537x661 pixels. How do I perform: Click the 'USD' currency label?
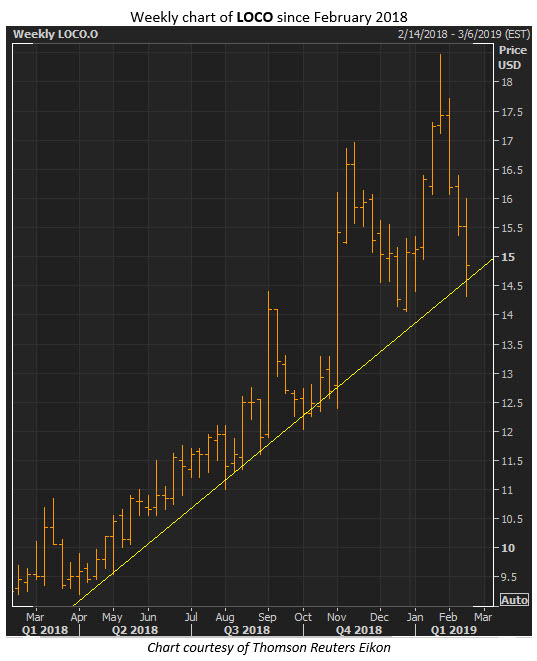pos(509,65)
